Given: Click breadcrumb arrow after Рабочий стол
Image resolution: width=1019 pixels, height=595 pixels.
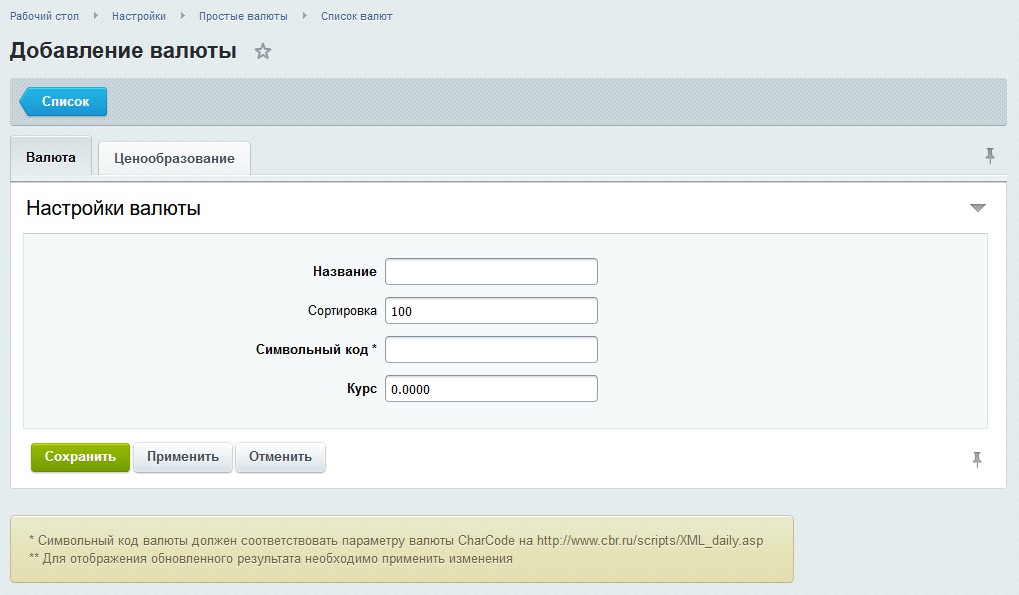Looking at the screenshot, I should 96,16.
